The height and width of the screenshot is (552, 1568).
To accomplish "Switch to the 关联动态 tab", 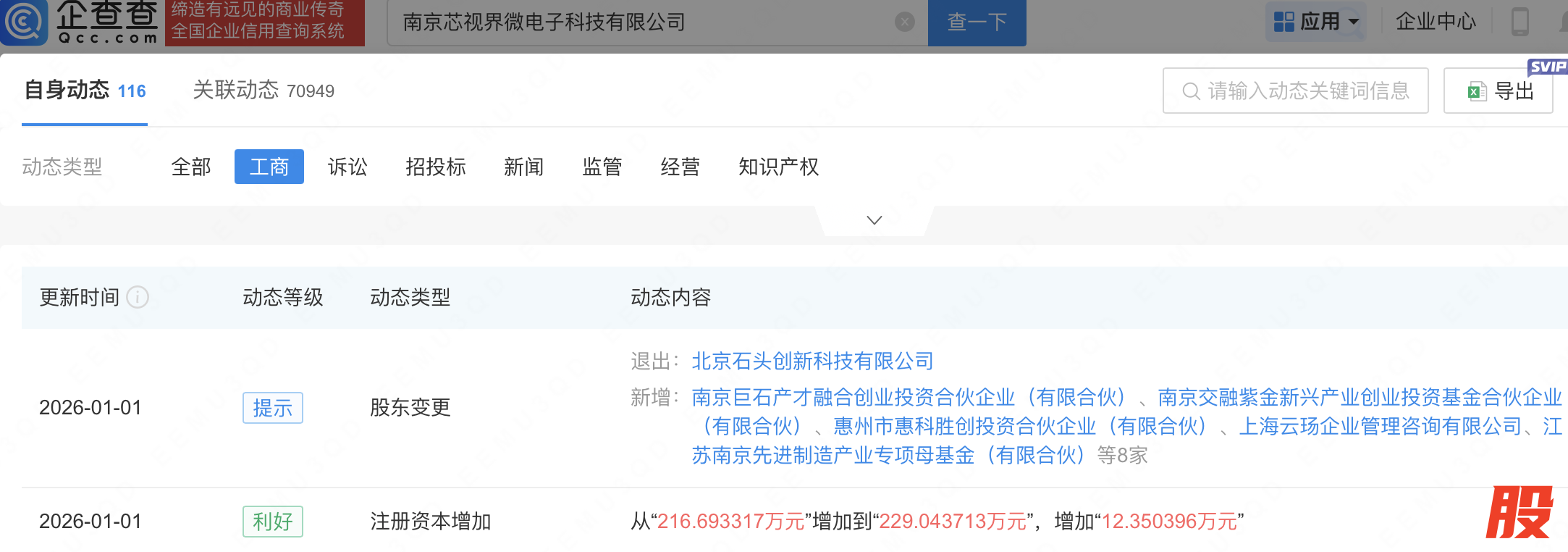I will pyautogui.click(x=263, y=91).
